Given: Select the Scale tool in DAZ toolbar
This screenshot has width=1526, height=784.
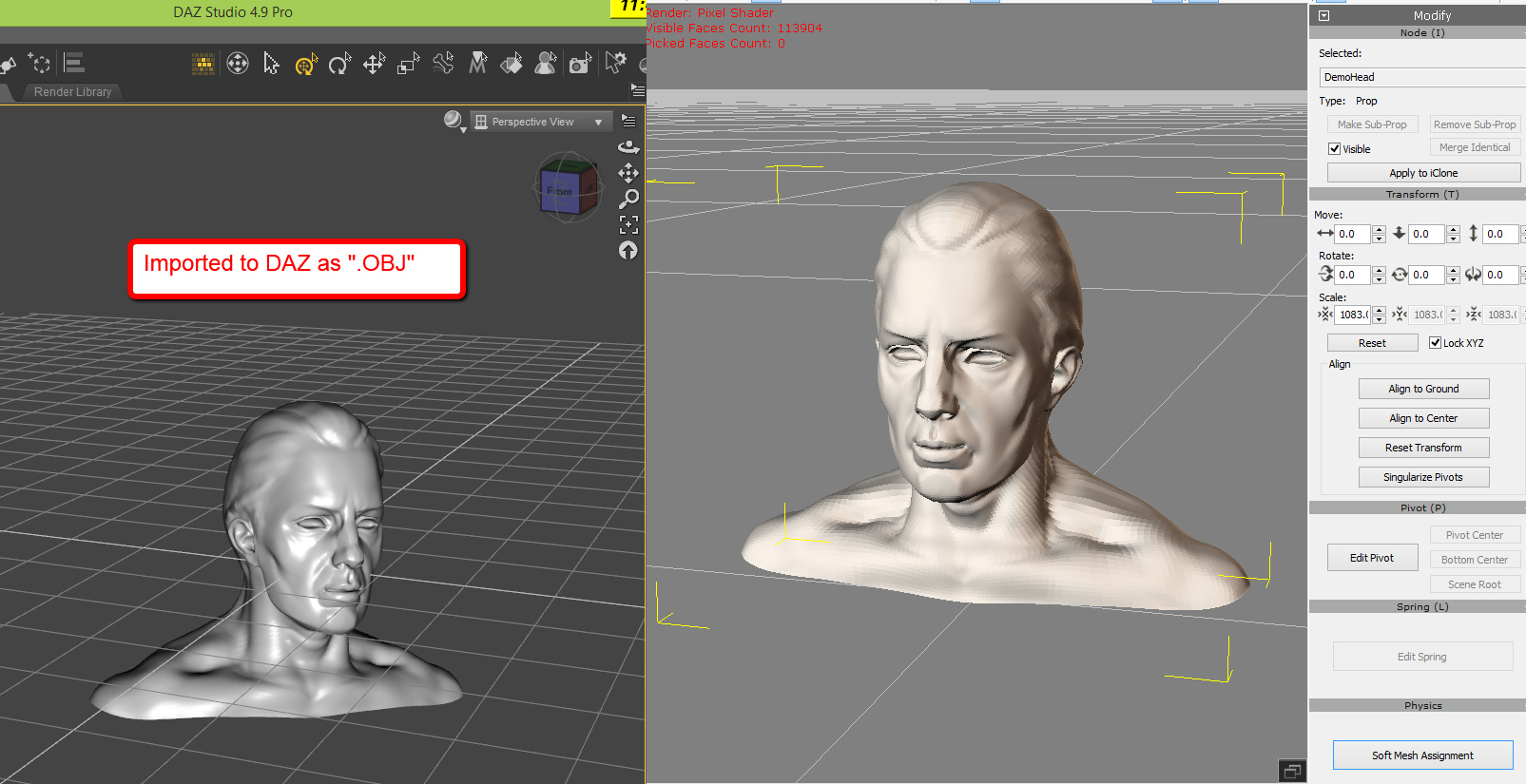Looking at the screenshot, I should (408, 64).
